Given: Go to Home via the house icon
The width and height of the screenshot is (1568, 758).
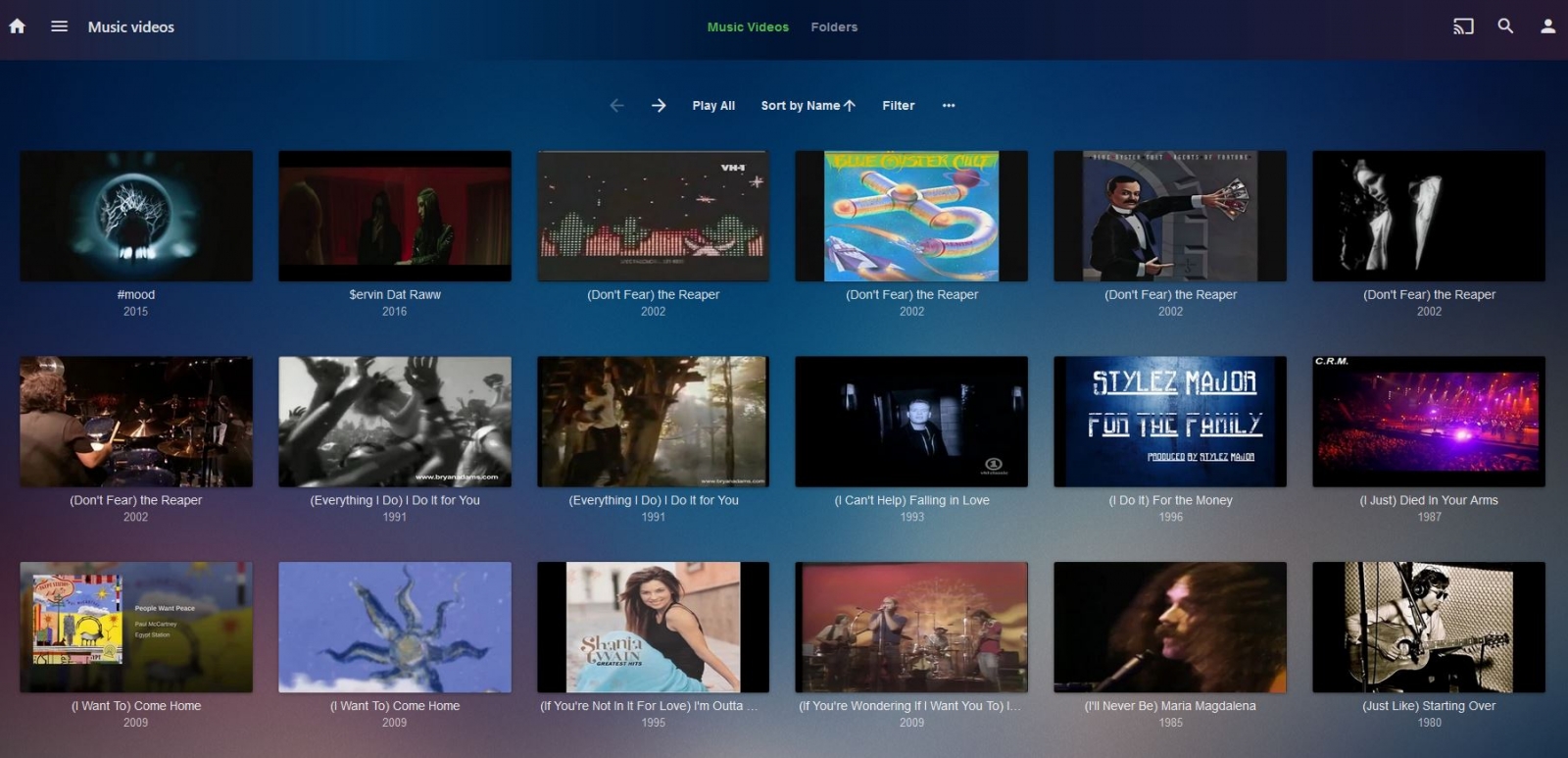Looking at the screenshot, I should point(18,26).
